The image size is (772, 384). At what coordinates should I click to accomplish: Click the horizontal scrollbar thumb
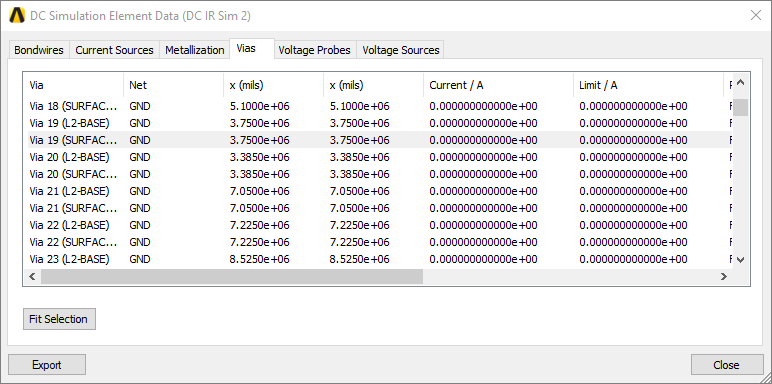pyautogui.click(x=232, y=277)
